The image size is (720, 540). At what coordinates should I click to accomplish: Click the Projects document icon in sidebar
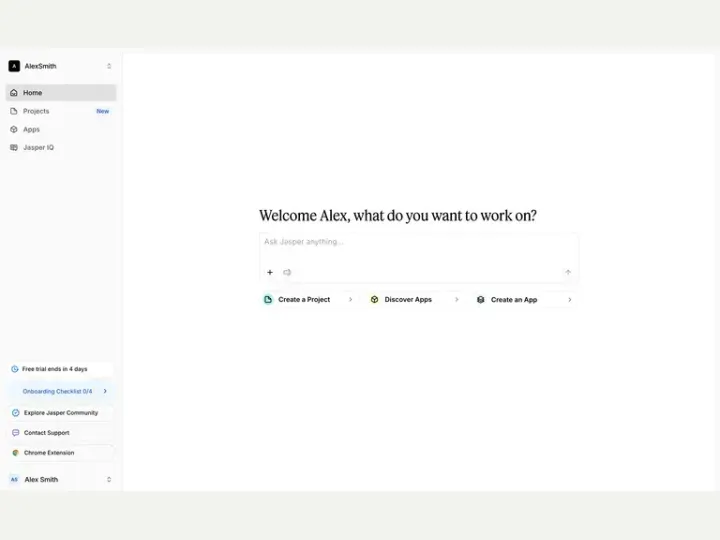point(14,111)
